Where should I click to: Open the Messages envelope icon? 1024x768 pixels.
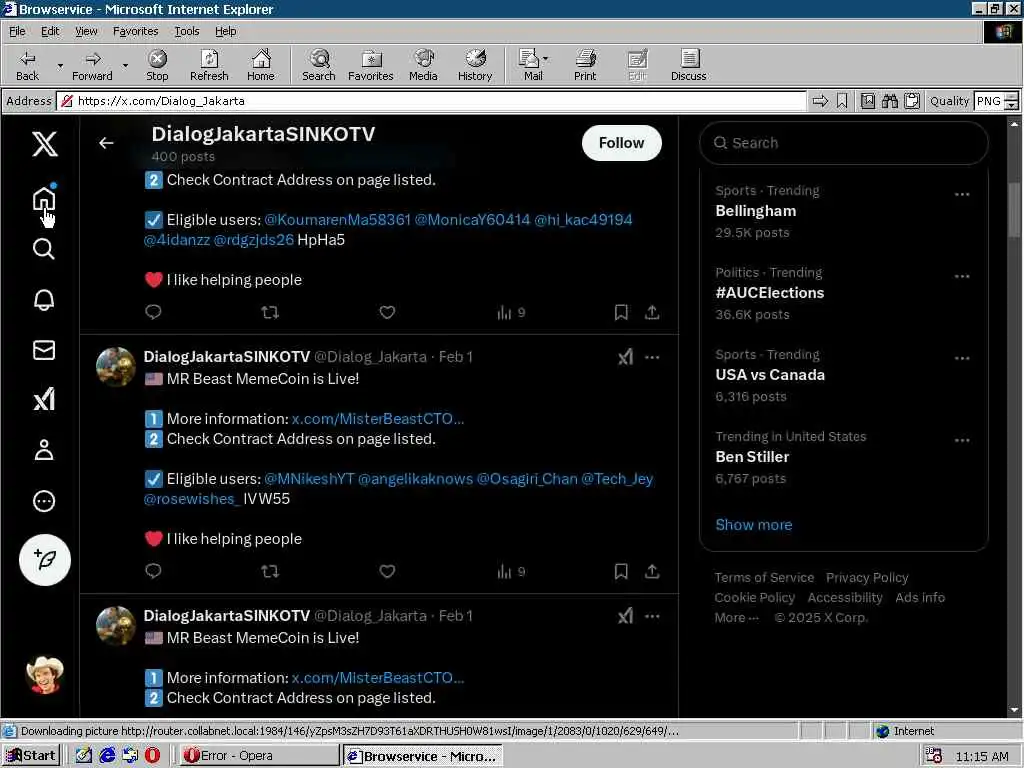[x=44, y=350]
